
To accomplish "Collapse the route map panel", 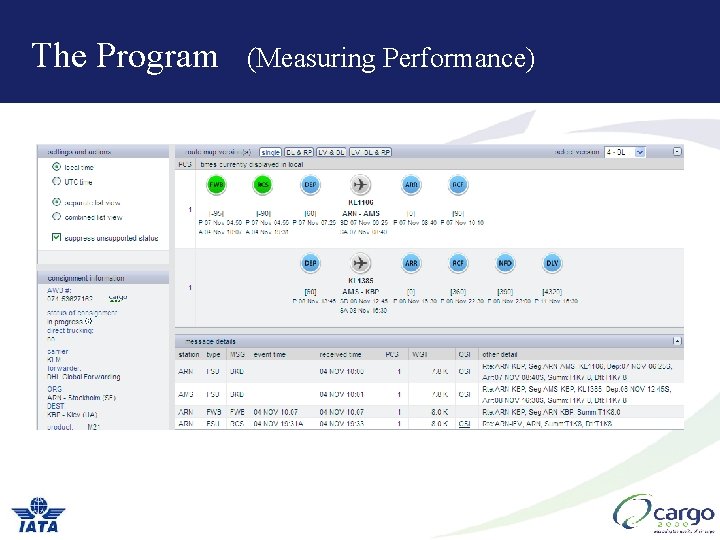I will click(x=677, y=152).
